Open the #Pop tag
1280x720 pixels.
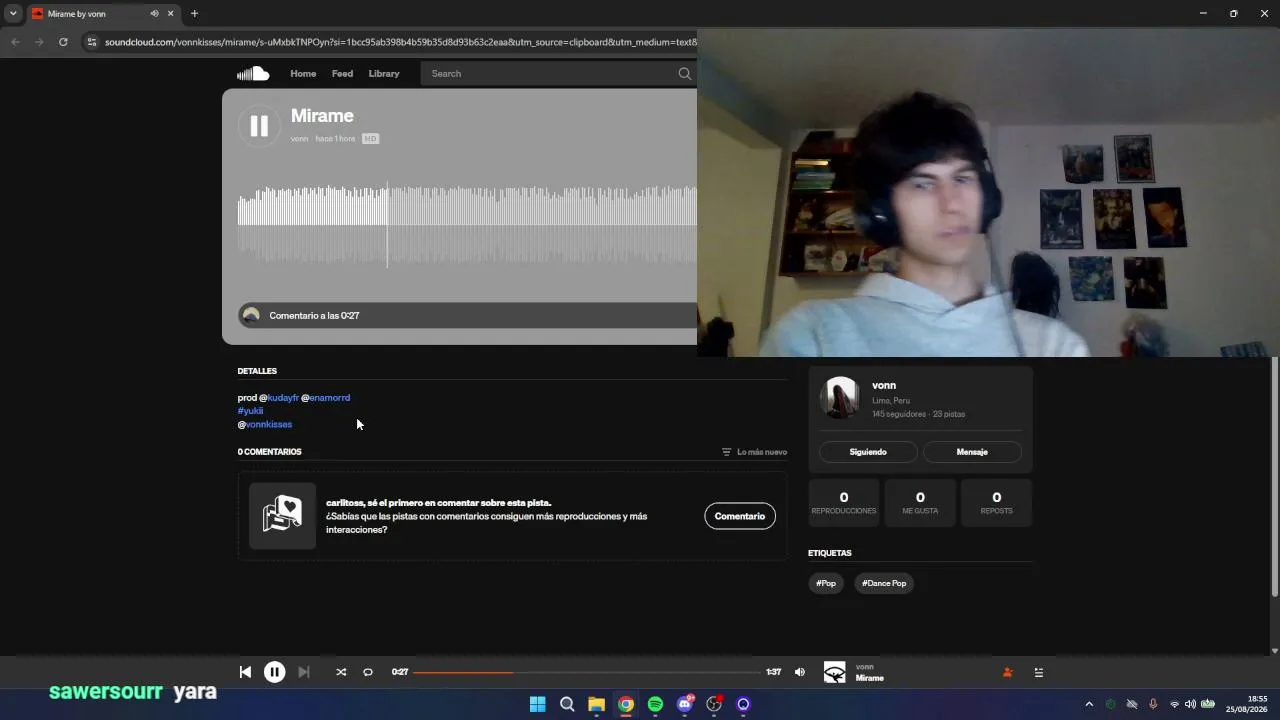[x=826, y=583]
